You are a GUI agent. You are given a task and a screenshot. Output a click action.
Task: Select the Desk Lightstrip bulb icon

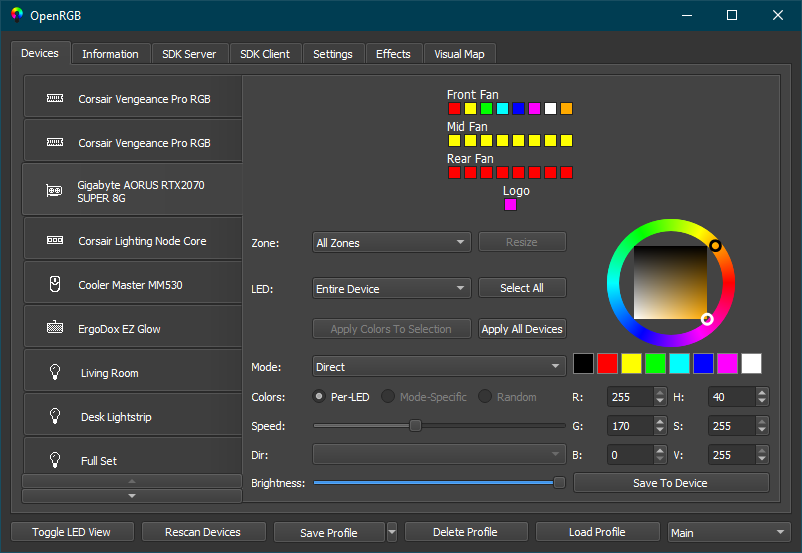pyautogui.click(x=56, y=416)
